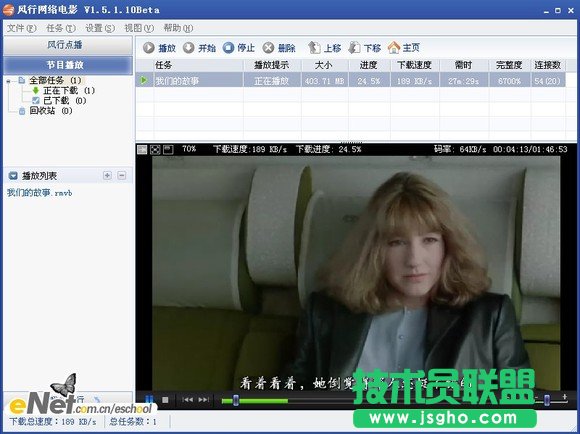Sort by the 大小 column header
This screenshot has height=434, width=580.
(x=324, y=65)
